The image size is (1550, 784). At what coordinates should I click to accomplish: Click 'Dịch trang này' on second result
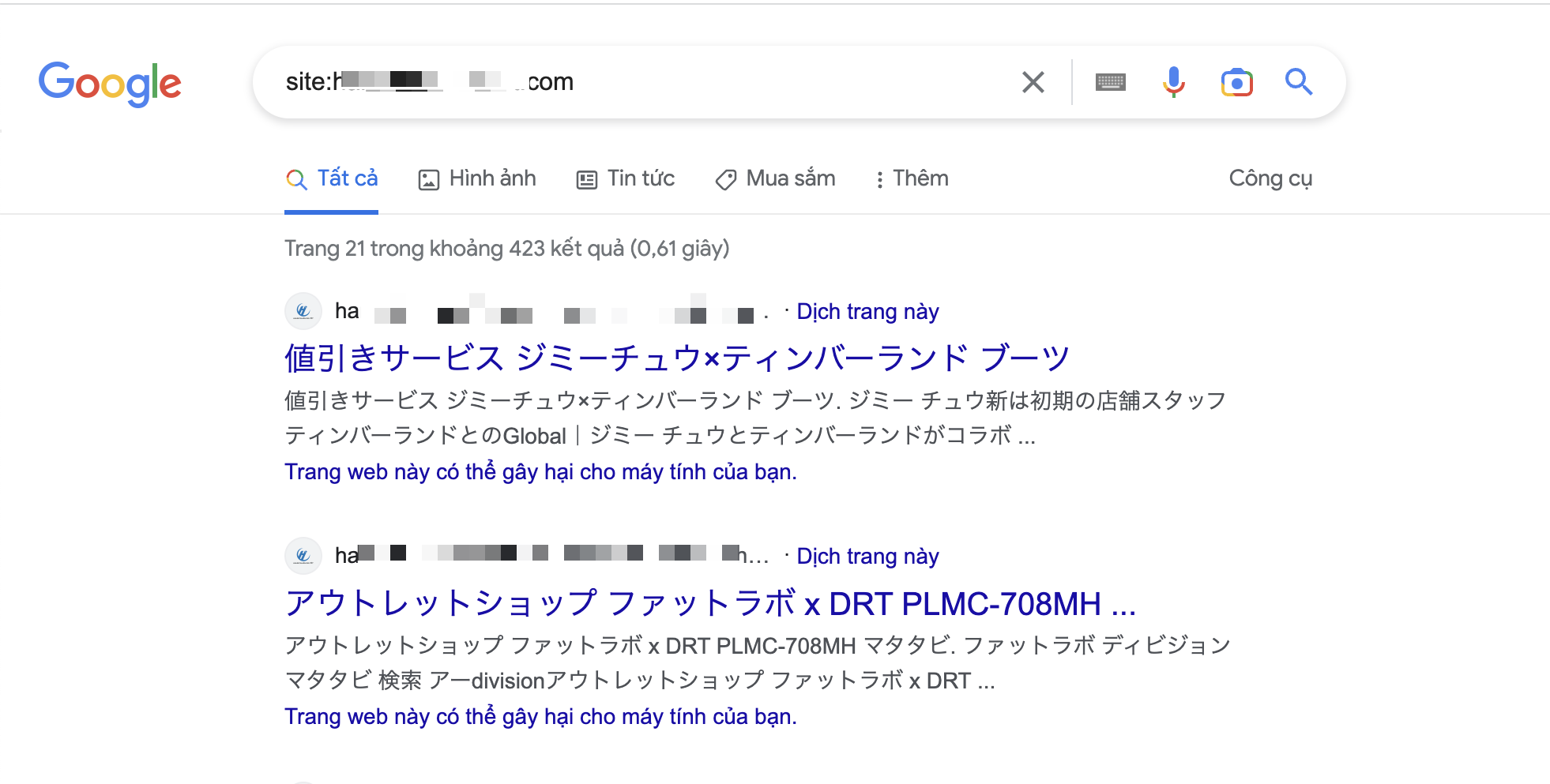pos(867,557)
